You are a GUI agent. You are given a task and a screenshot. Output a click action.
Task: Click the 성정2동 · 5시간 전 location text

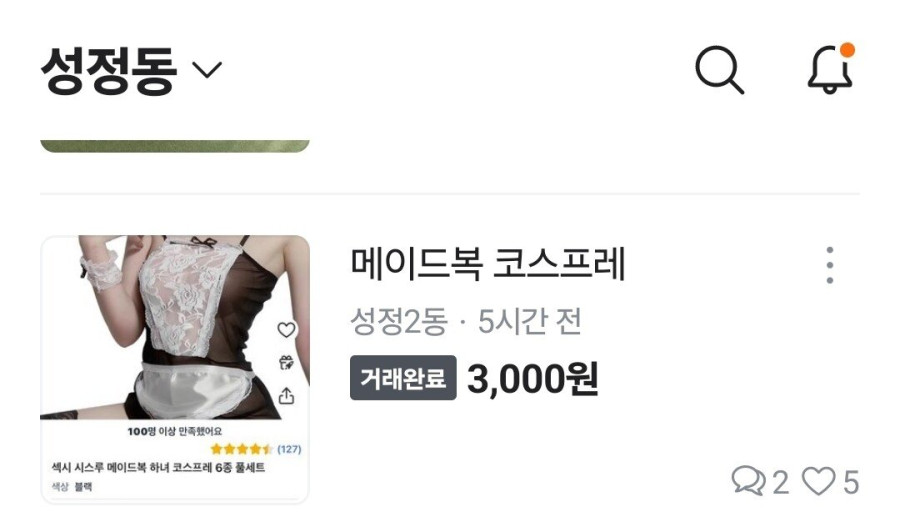point(466,321)
